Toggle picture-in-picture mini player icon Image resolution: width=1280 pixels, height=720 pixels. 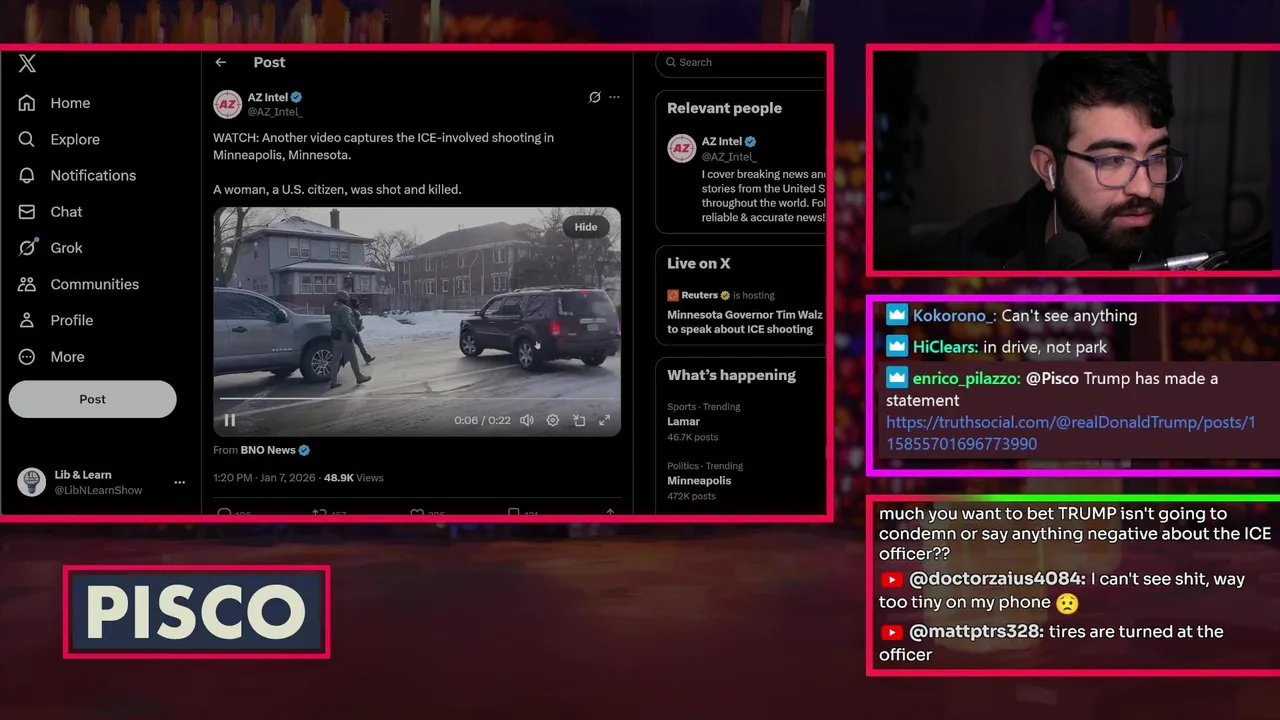pyautogui.click(x=579, y=421)
